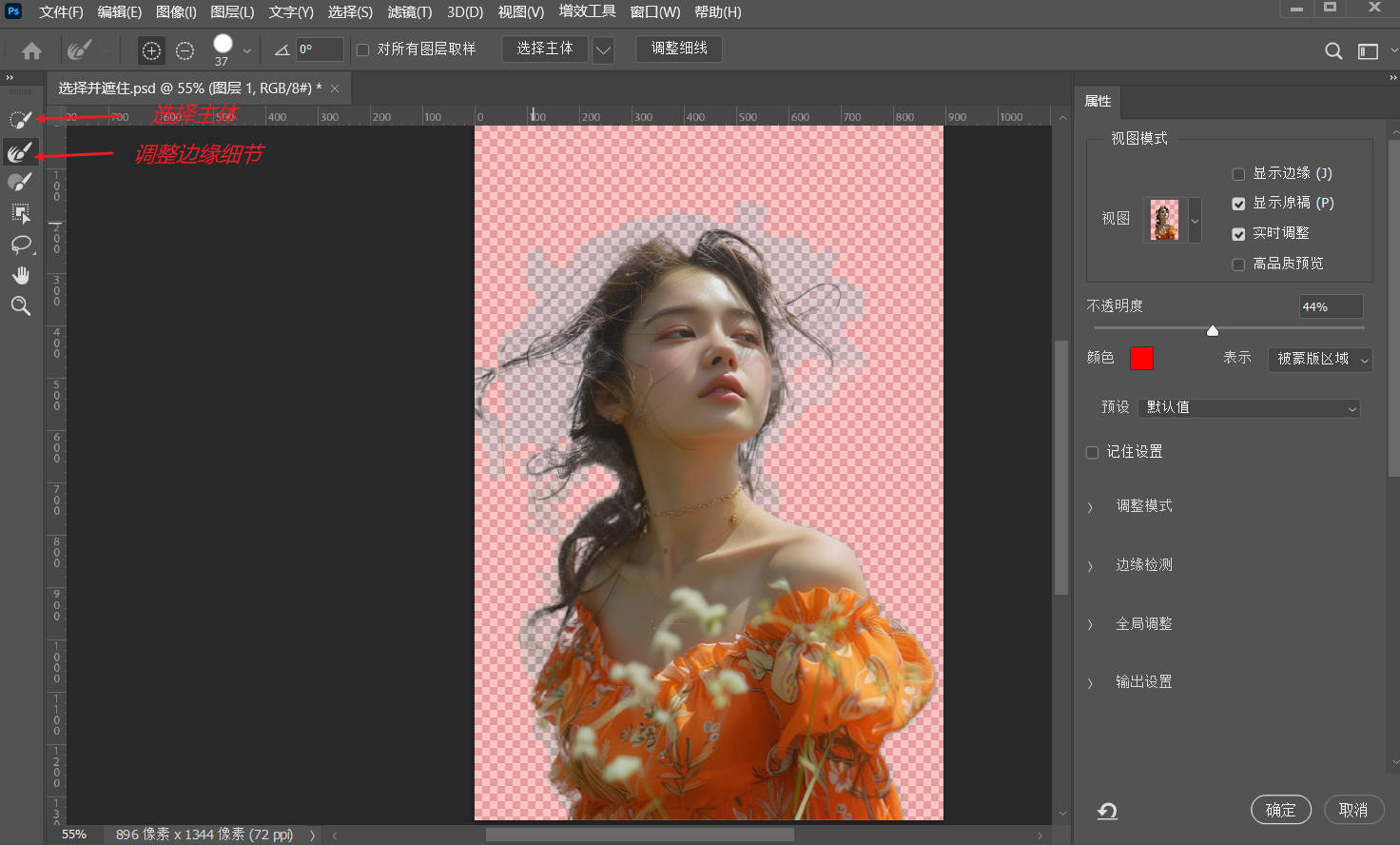Uncheck 实时调整 checkbox
The image size is (1400, 845).
[x=1238, y=234]
